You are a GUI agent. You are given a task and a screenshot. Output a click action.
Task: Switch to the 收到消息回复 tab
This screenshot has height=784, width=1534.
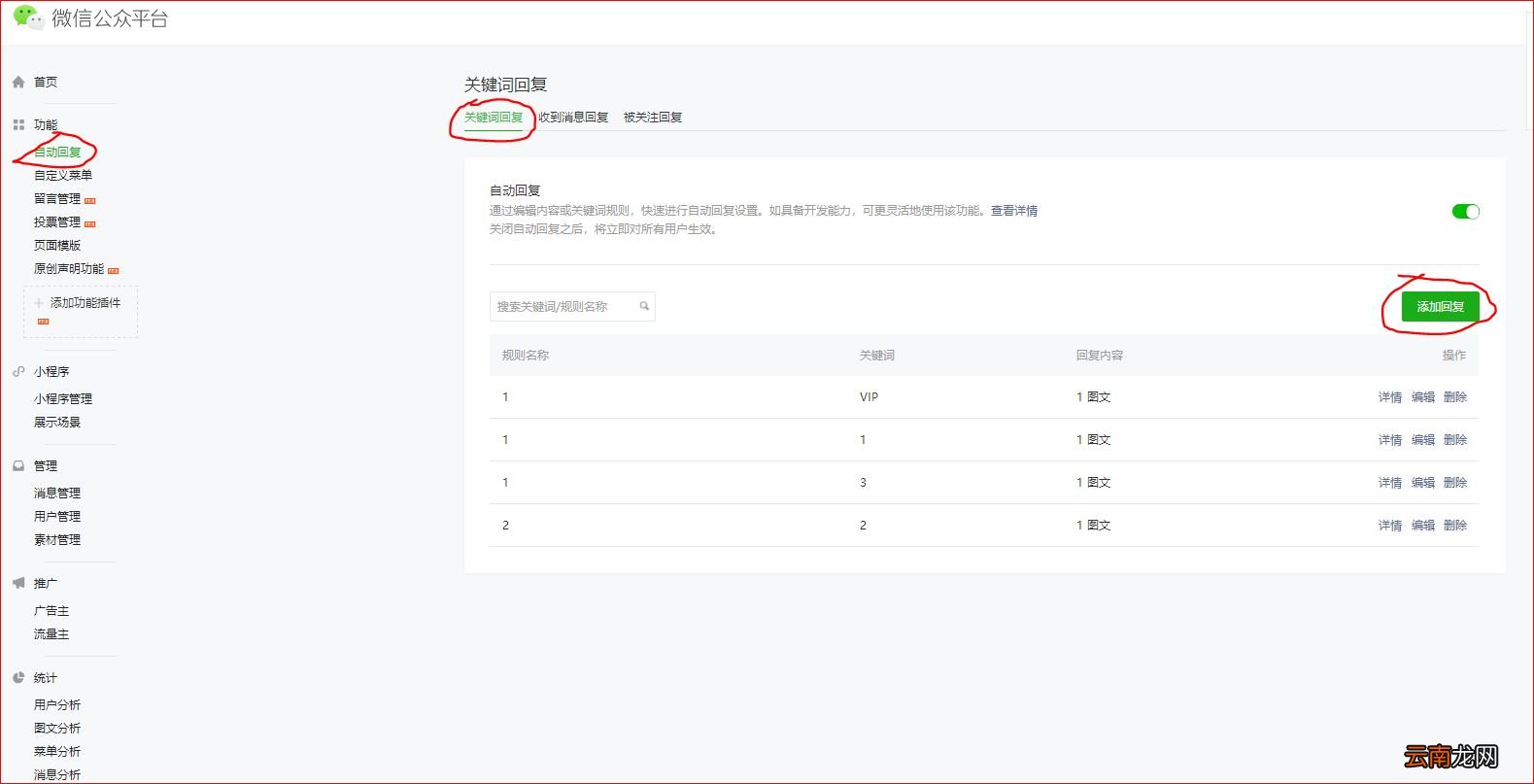pos(573,118)
